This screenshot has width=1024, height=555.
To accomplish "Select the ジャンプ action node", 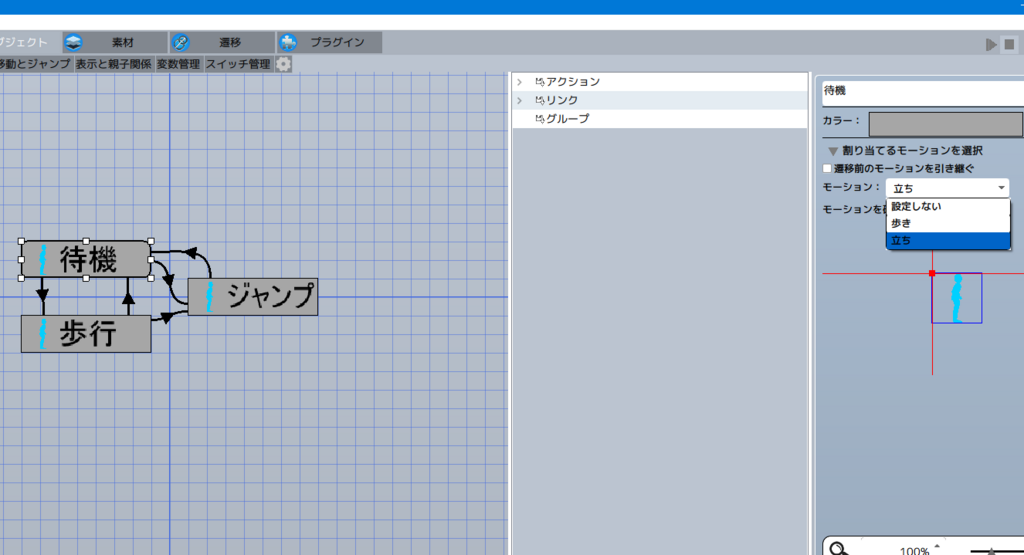I will point(253,296).
